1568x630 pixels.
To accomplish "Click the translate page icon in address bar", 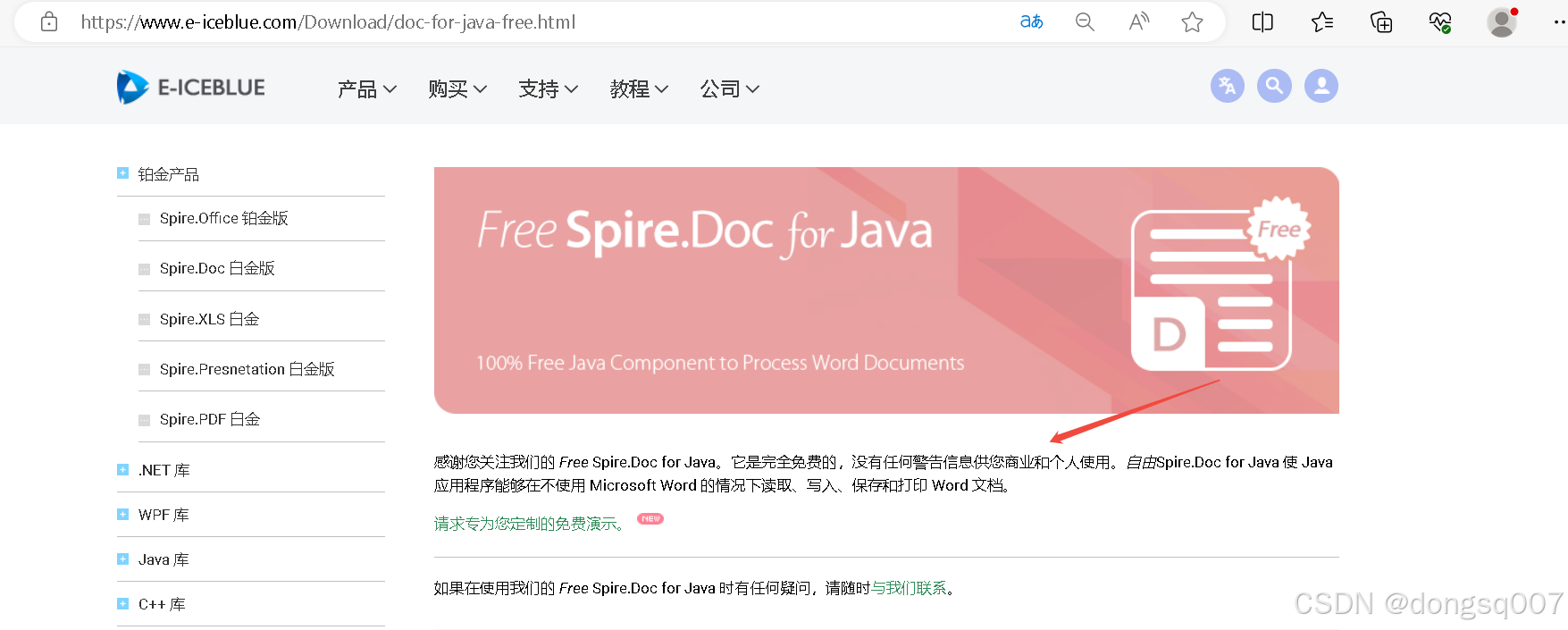I will point(1031,21).
